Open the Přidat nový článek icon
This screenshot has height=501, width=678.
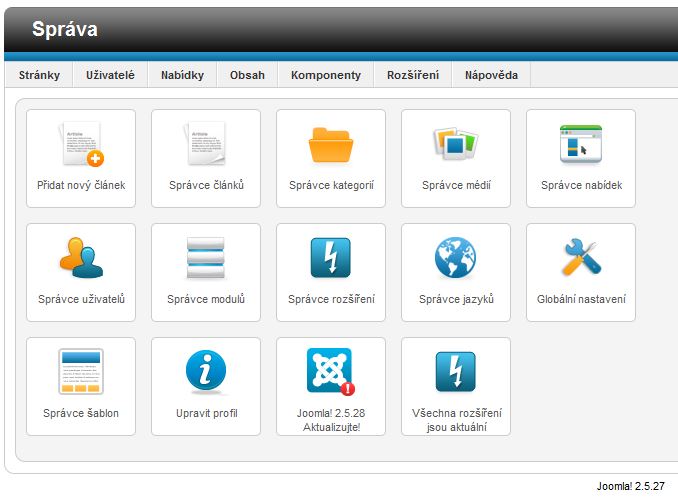click(81, 146)
